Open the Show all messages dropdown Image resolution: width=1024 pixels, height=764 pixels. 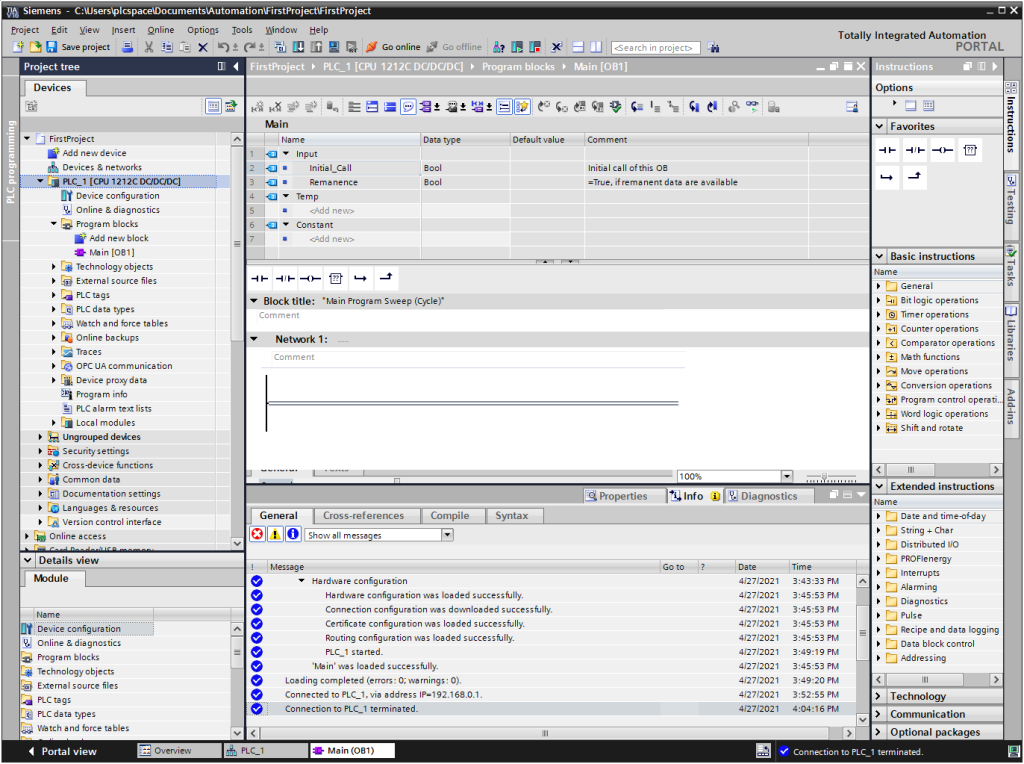[447, 535]
